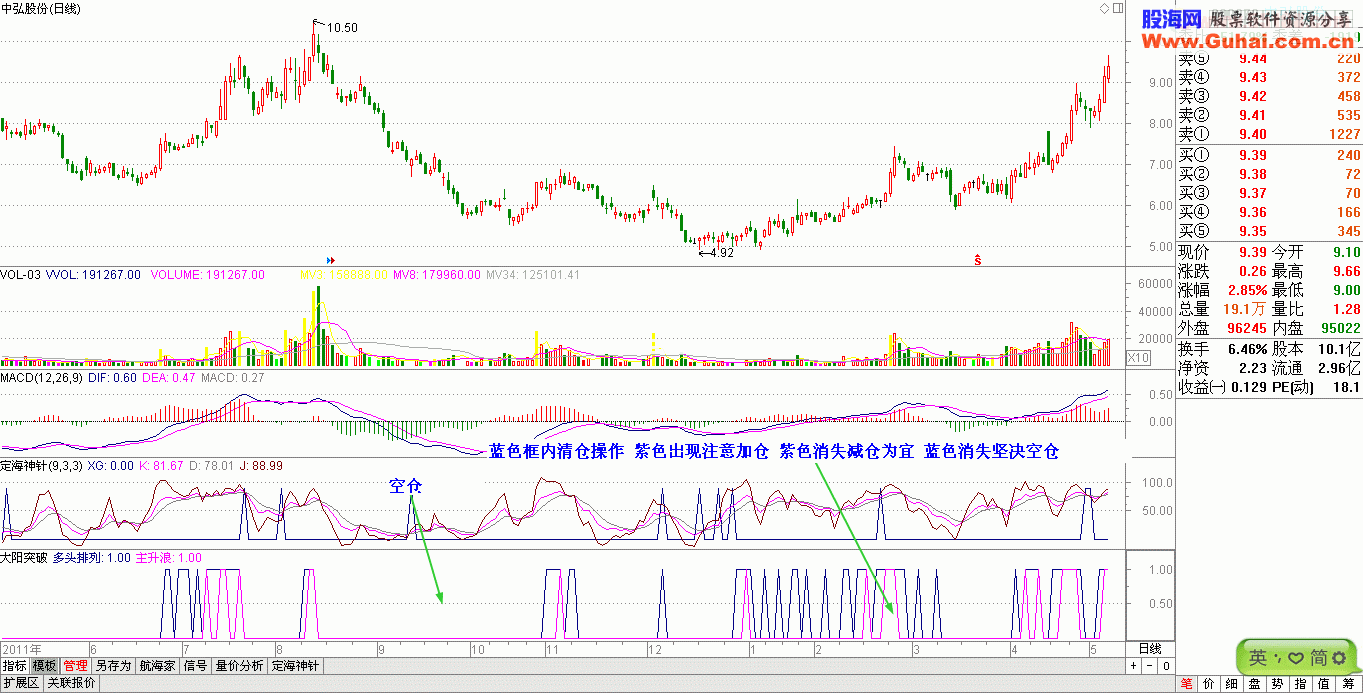The image size is (1363, 693).
Task: Click the red S marker under the price chart
Action: pyautogui.click(x=978, y=260)
